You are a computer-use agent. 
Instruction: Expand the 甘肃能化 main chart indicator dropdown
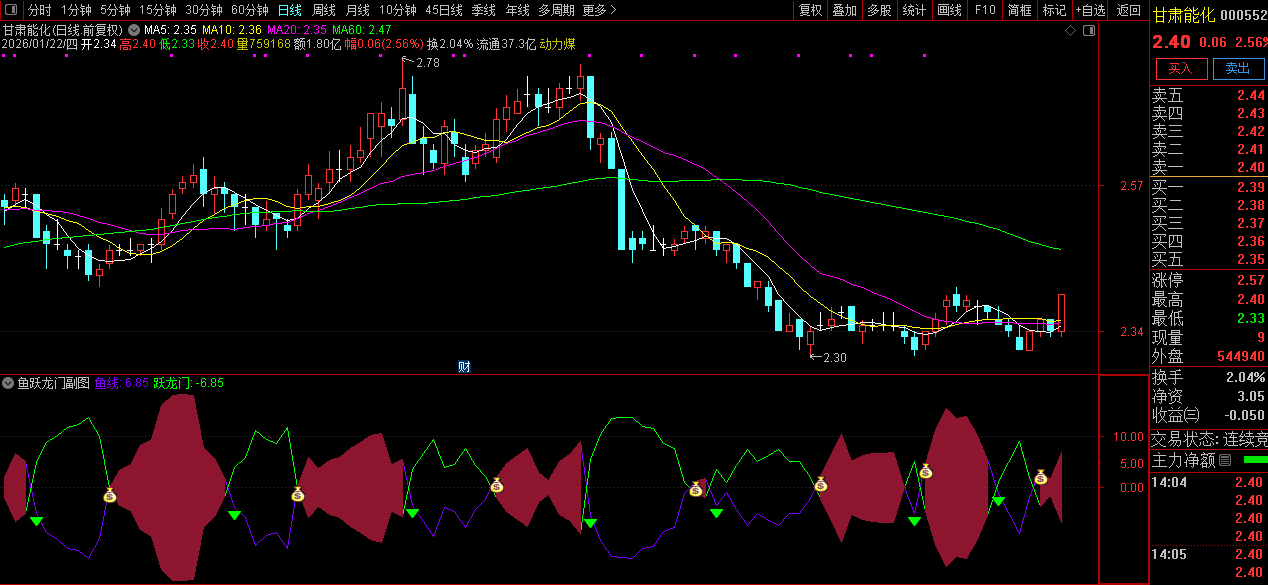point(134,30)
